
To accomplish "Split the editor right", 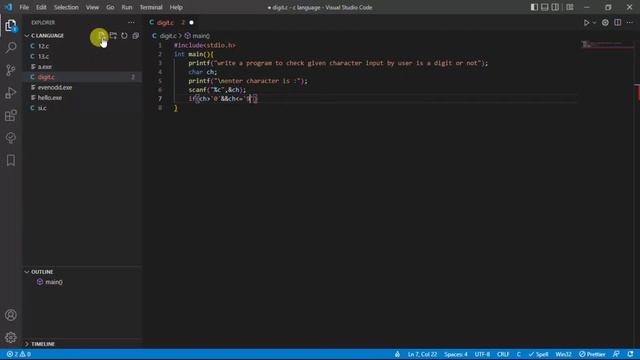I will pos(618,23).
